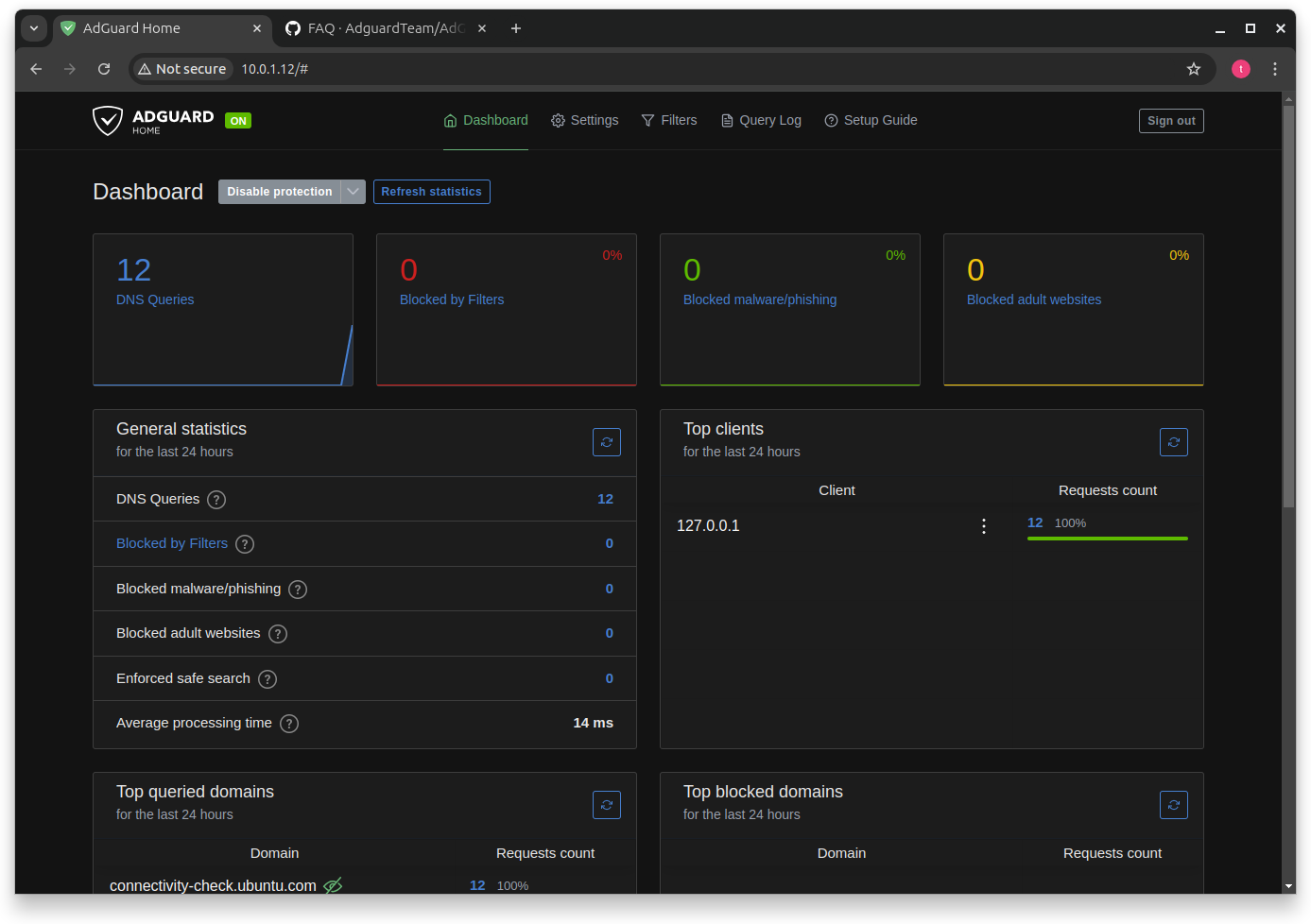This screenshot has width=1311, height=924.
Task: Click help icon next to Average processing time
Action: [289, 724]
